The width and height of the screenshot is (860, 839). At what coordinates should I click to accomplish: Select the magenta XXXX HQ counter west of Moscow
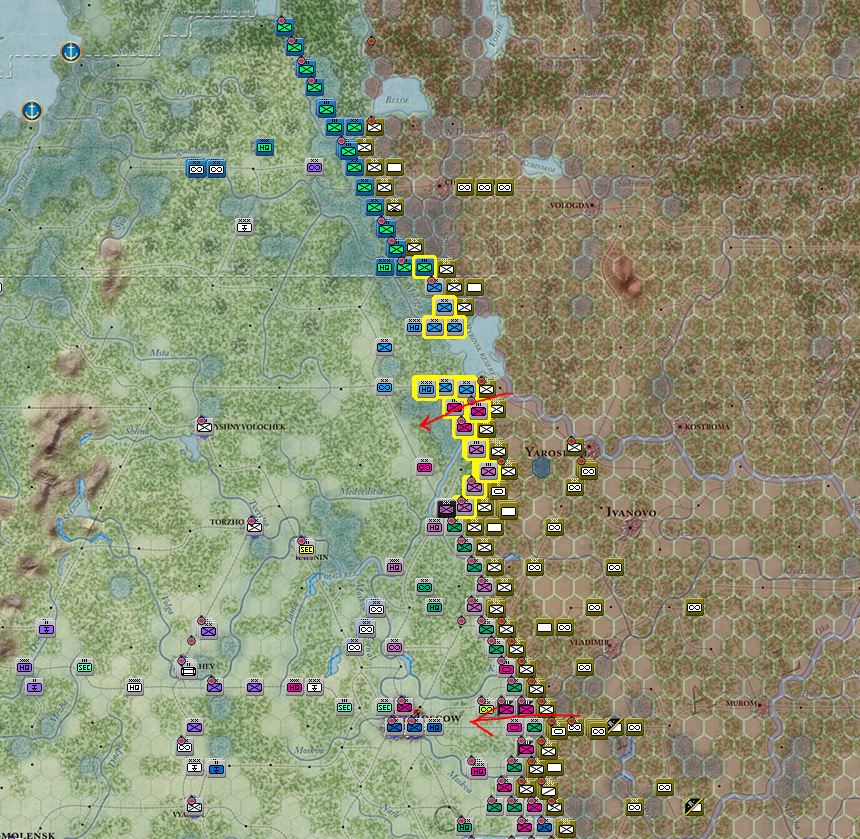[x=295, y=687]
